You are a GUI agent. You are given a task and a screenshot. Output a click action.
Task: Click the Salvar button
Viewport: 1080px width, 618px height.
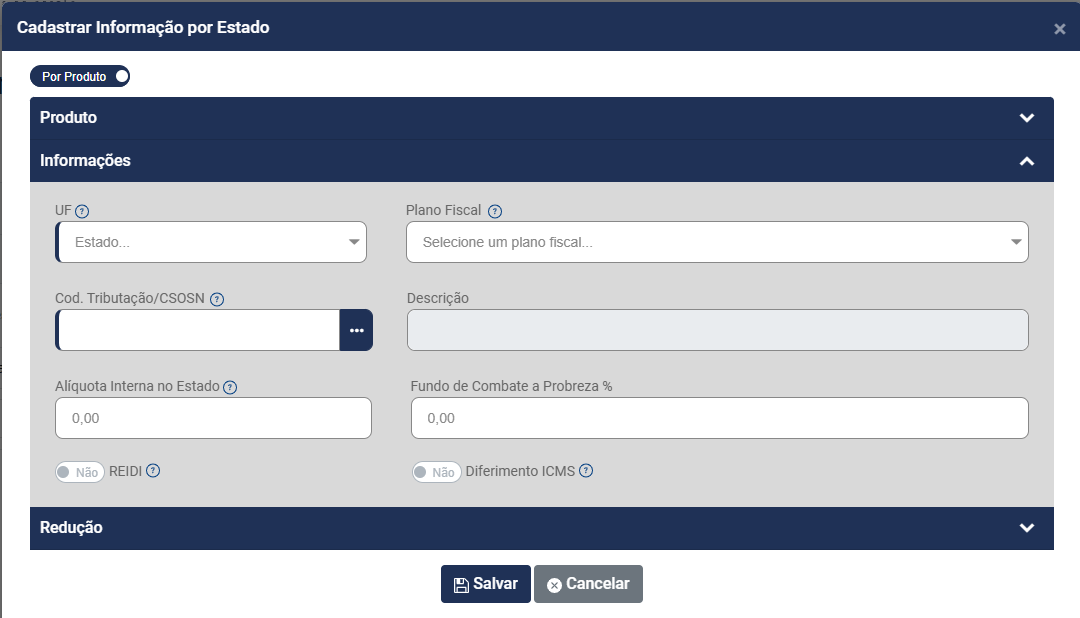pos(486,584)
